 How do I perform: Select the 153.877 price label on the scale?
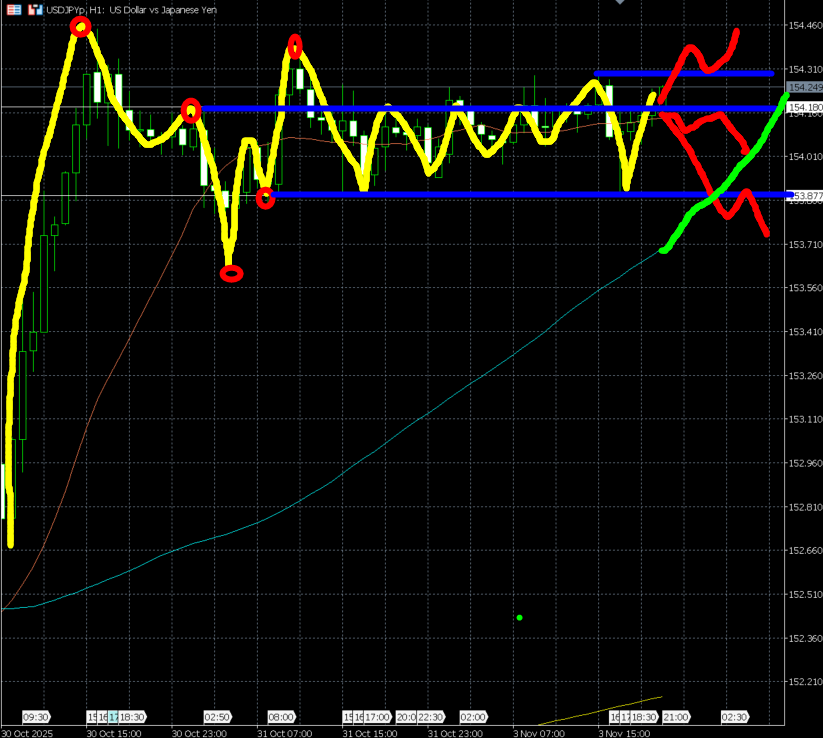click(804, 196)
